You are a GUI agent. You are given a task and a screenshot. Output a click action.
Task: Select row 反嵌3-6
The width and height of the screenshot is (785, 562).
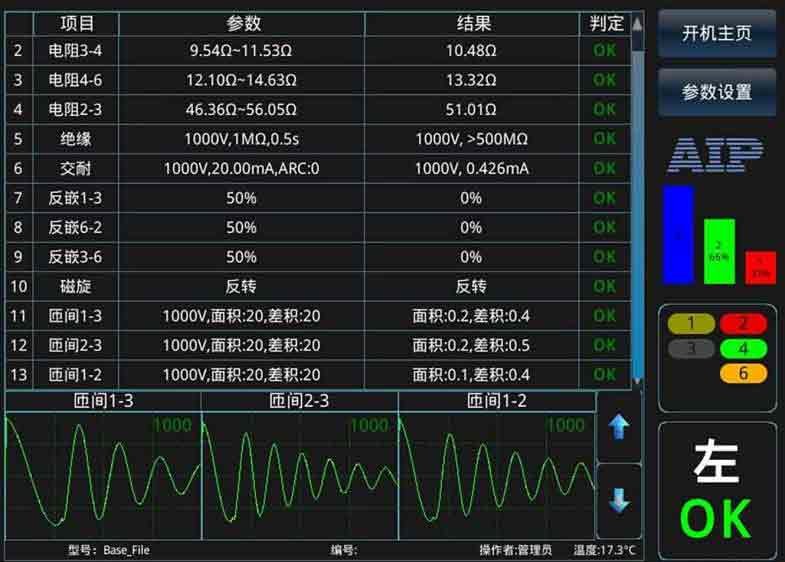(x=318, y=257)
